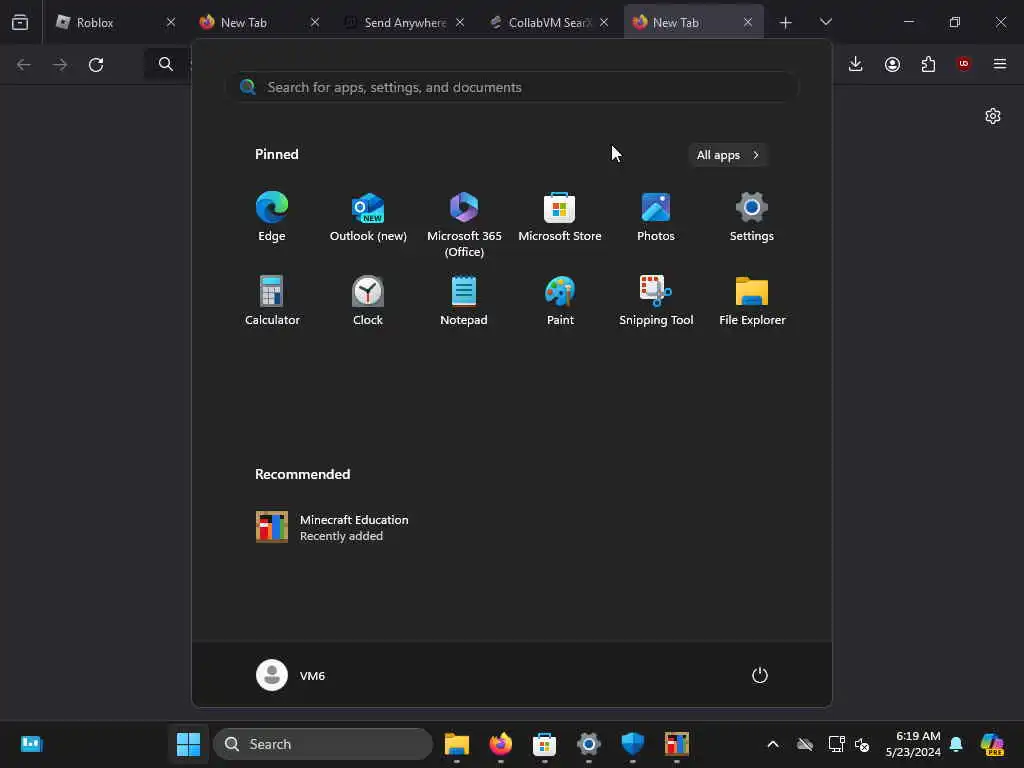This screenshot has height=768, width=1024.
Task: Open Windows Security shield on taskbar
Action: [x=632, y=744]
